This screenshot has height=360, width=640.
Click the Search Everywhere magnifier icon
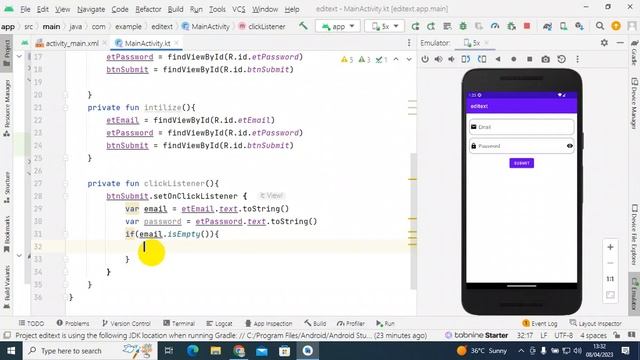pyautogui.click(x=600, y=26)
